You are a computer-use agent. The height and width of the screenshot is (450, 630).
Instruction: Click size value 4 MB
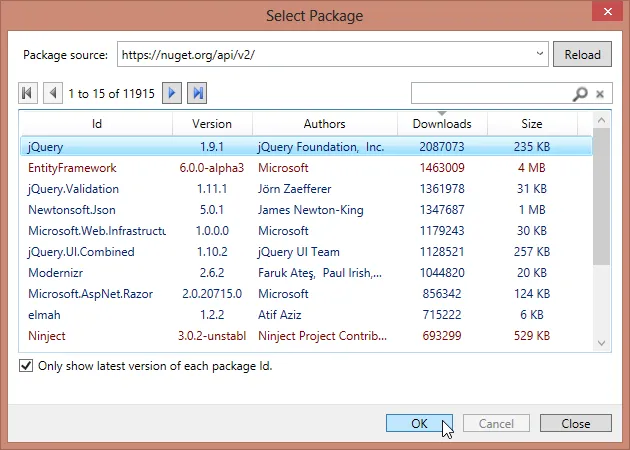532,168
